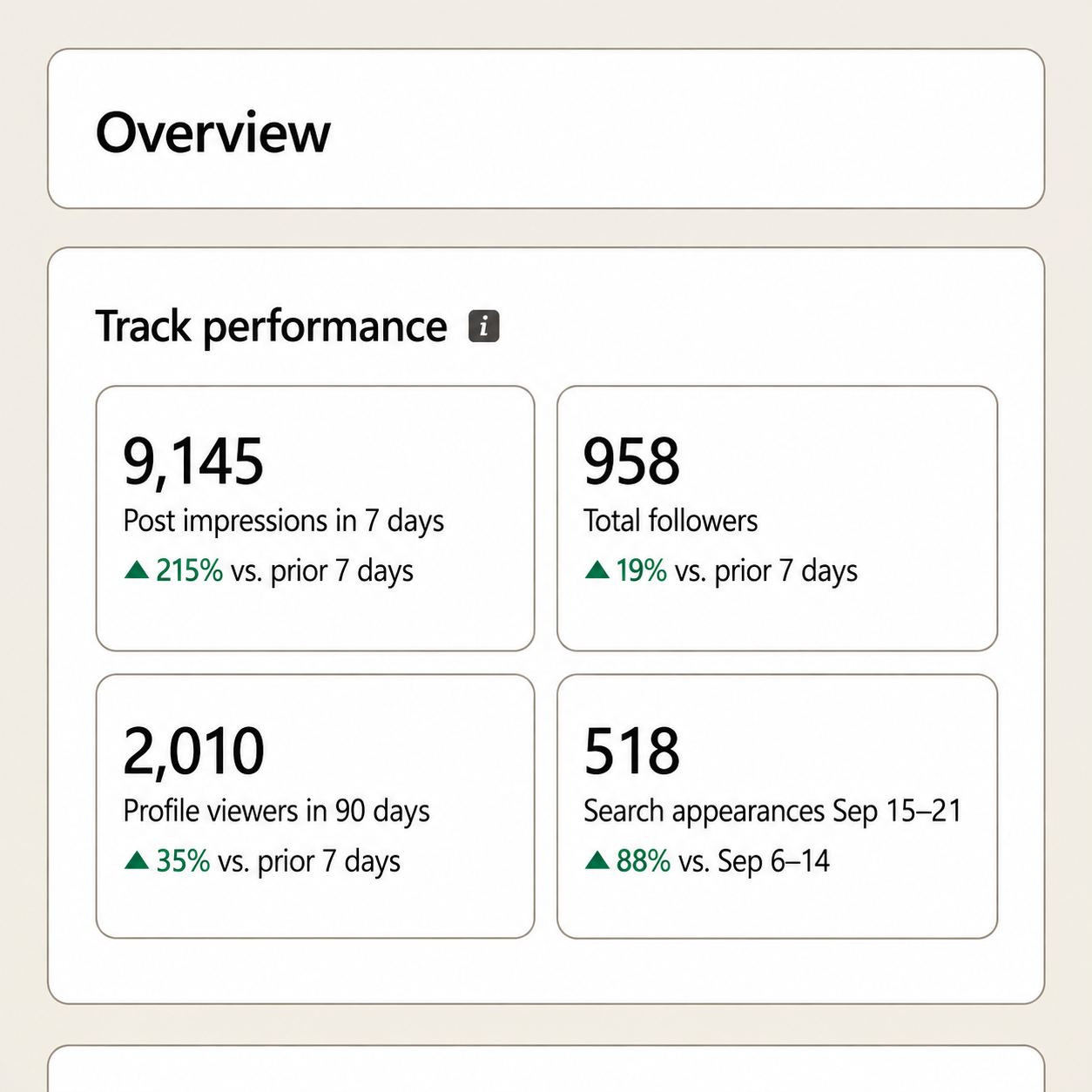
Task: Click the 'Post impressions in 7 days' label
Action: tap(284, 521)
